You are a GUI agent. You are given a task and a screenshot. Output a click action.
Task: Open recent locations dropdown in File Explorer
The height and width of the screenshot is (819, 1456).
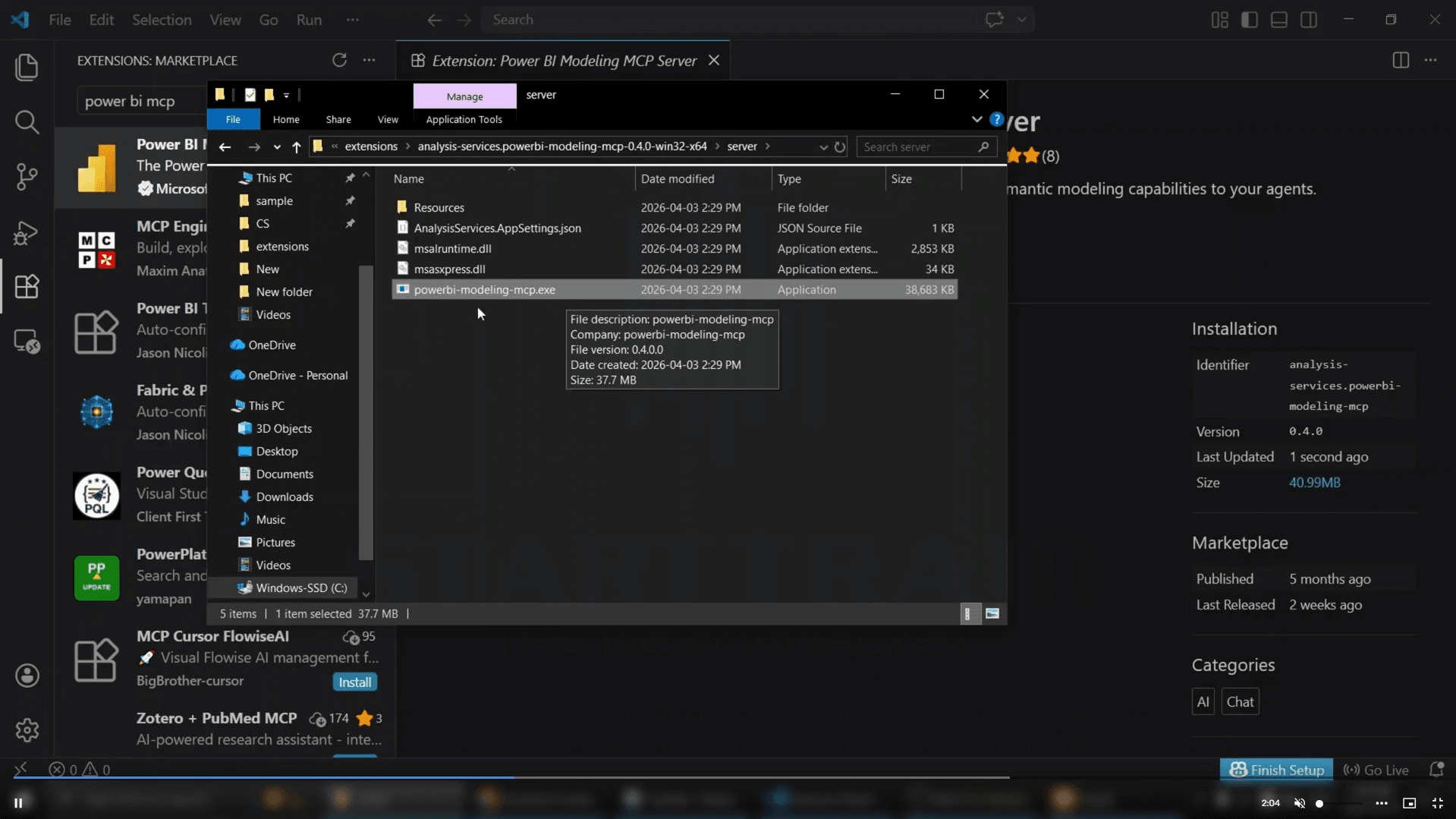pyautogui.click(x=277, y=147)
